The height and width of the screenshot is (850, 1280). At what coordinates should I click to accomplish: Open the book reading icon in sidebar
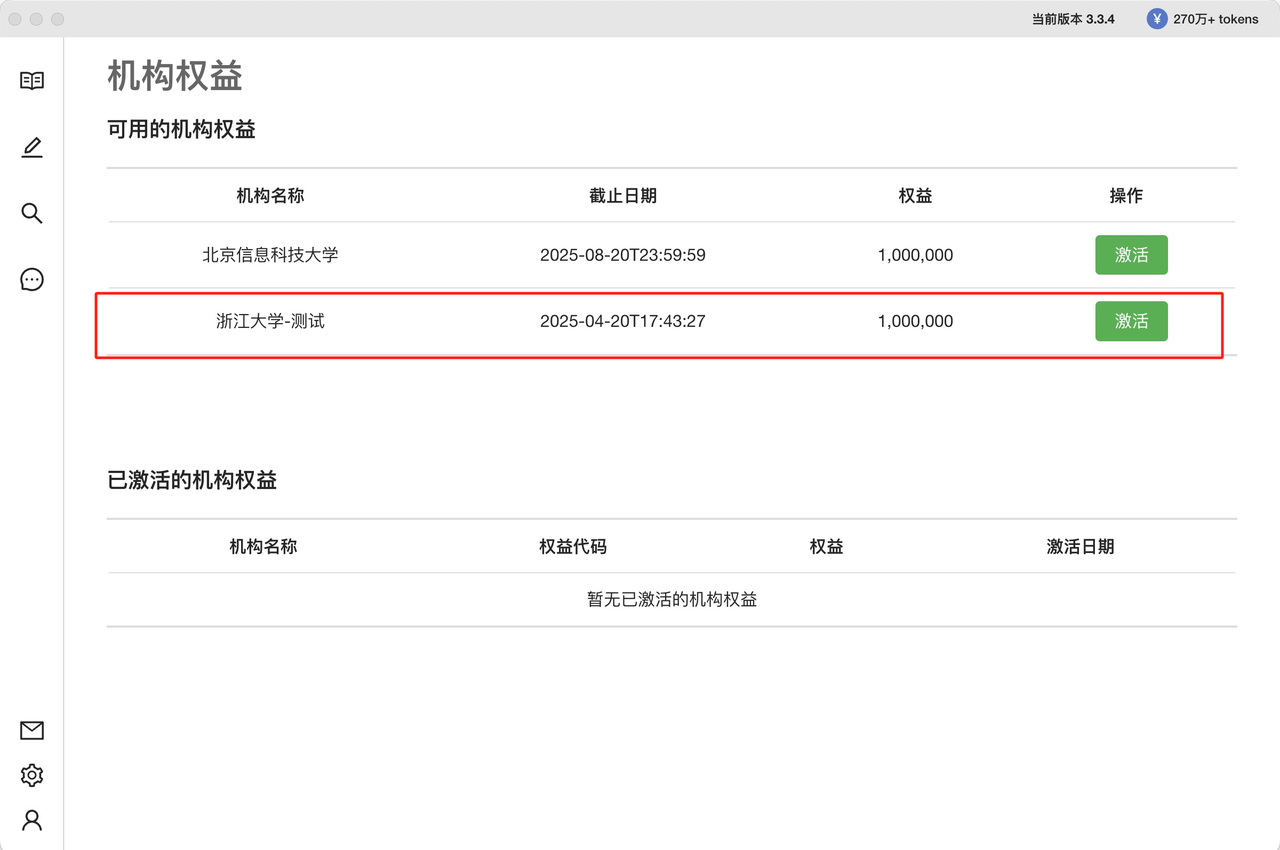click(32, 81)
